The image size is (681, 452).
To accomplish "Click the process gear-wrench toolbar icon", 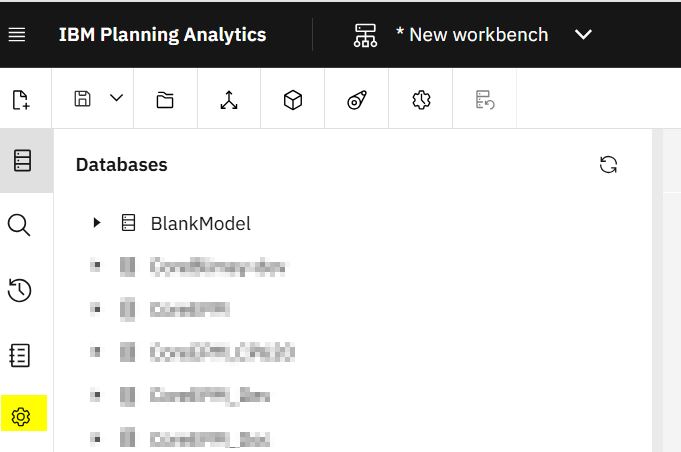I will tap(357, 99).
